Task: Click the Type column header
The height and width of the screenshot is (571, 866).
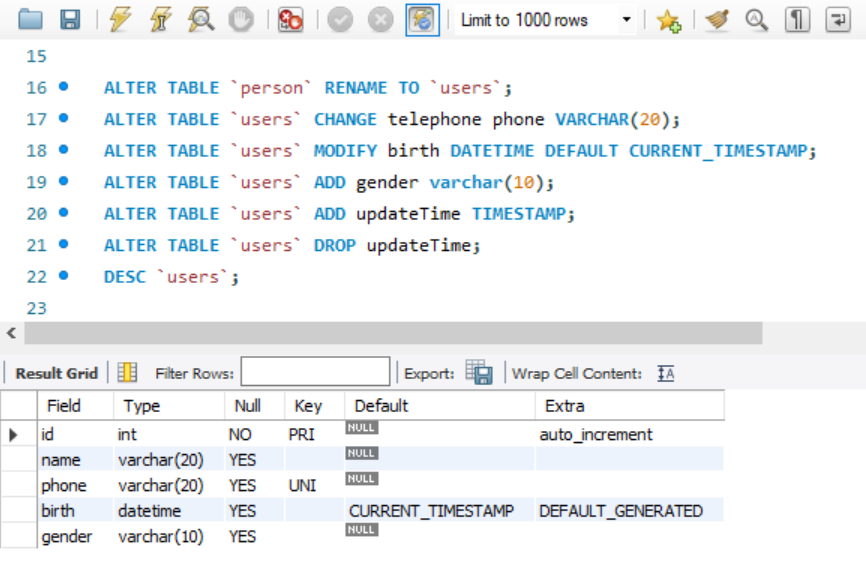Action: [169, 406]
